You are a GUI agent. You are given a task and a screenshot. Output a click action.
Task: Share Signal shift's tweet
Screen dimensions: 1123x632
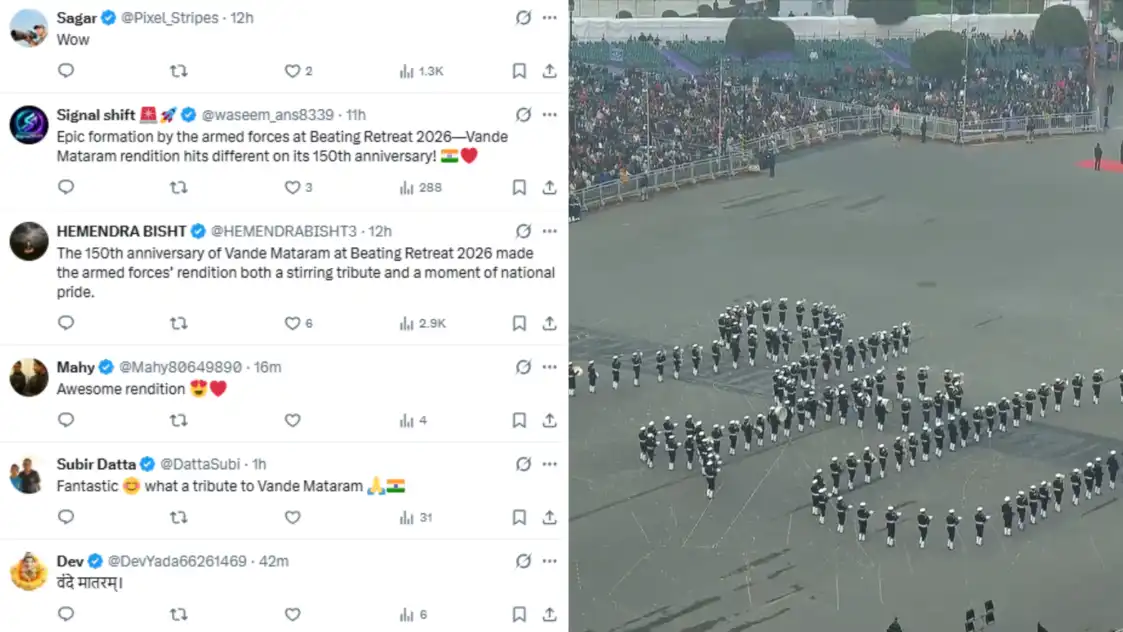549,187
